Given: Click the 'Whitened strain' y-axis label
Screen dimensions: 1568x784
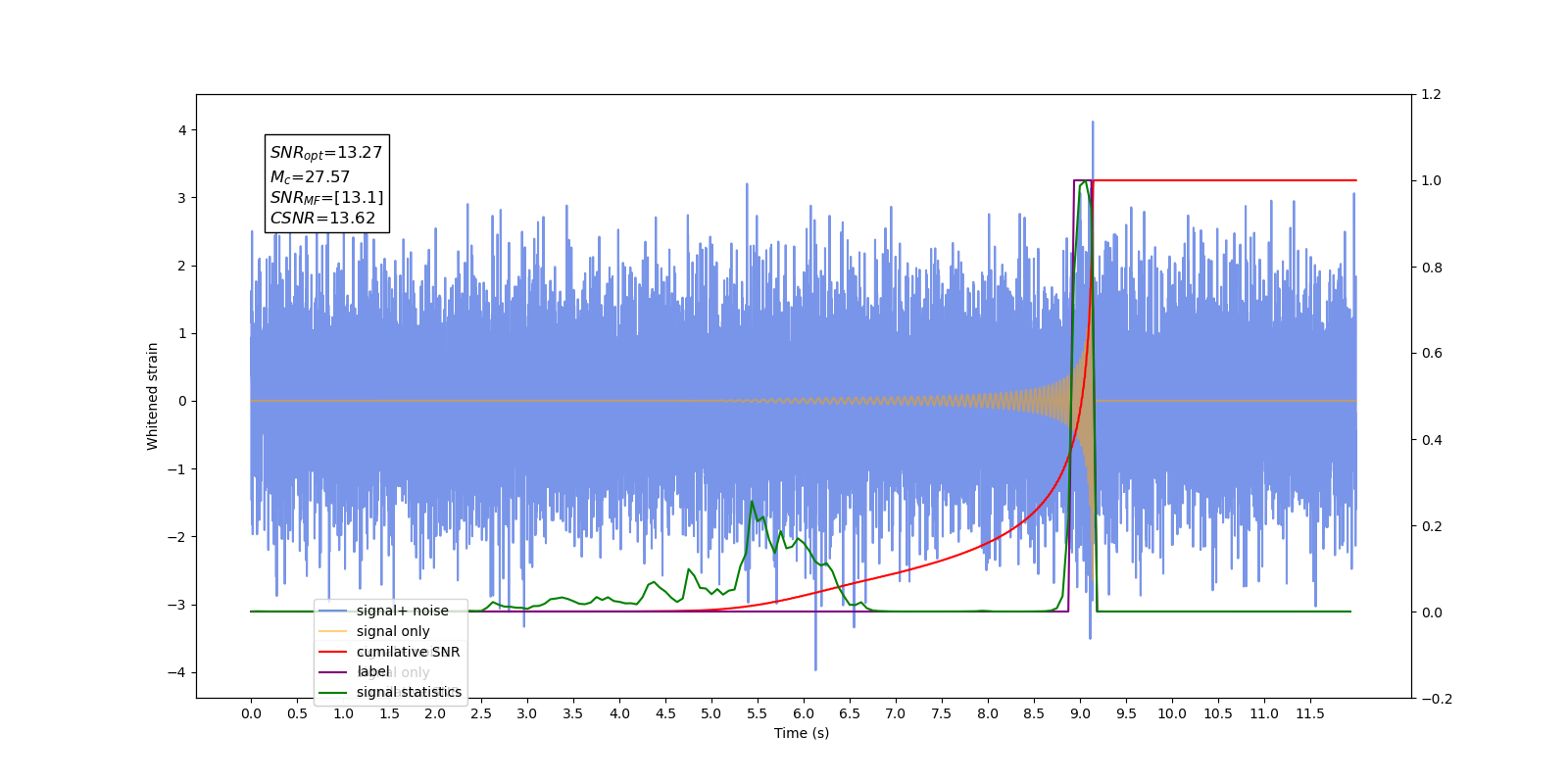Looking at the screenshot, I should (x=153, y=396).
